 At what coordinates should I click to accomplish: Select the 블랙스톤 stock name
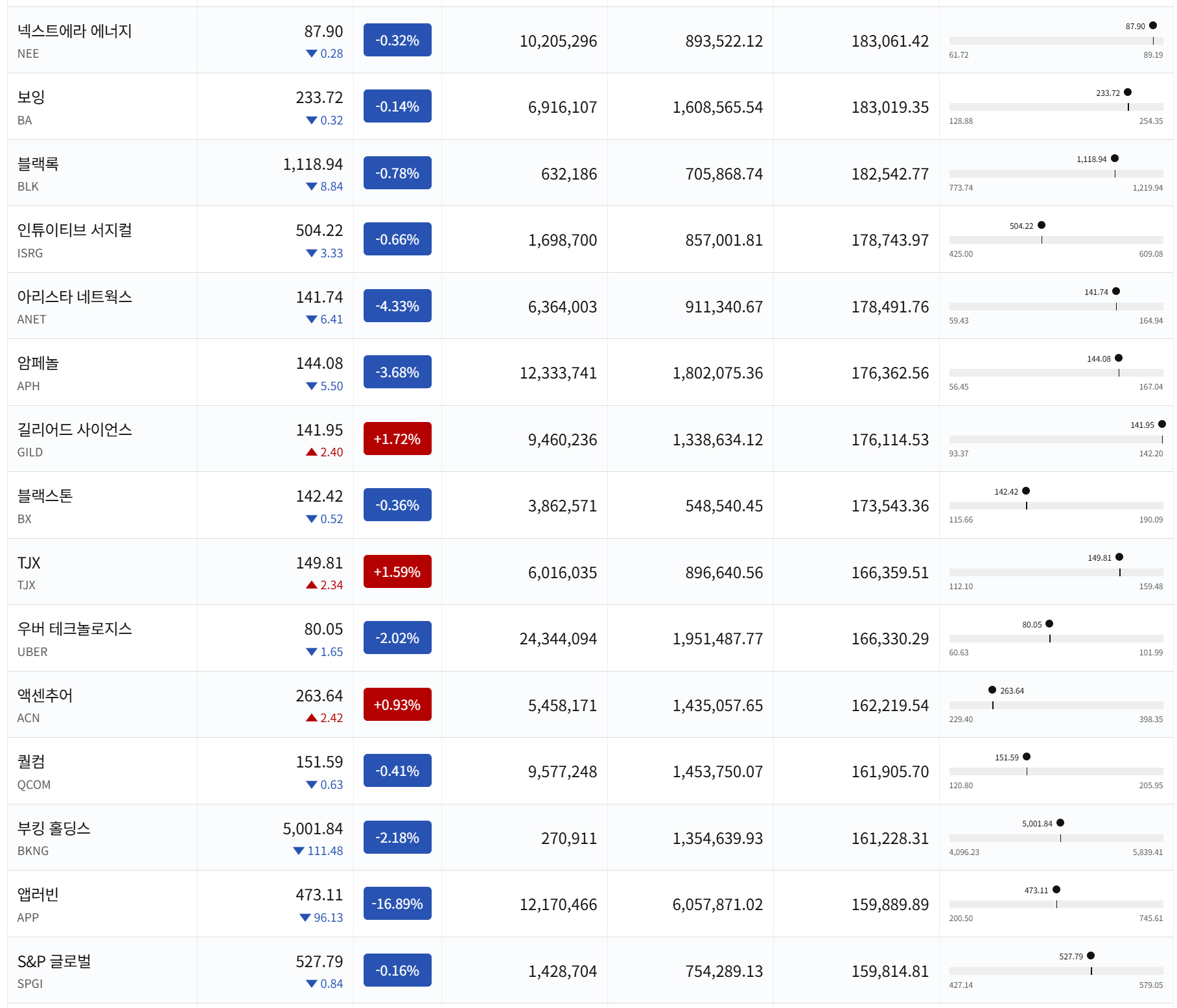coord(45,496)
